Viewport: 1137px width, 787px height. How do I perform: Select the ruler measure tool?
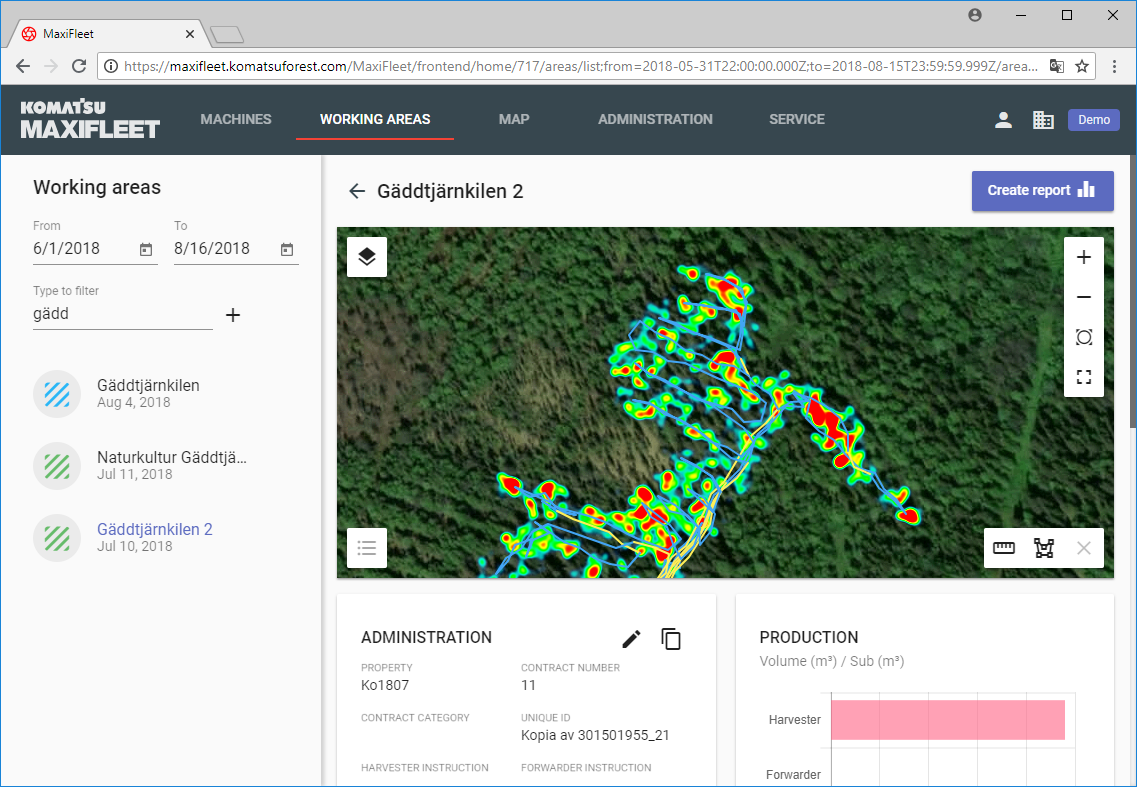tap(1004, 548)
